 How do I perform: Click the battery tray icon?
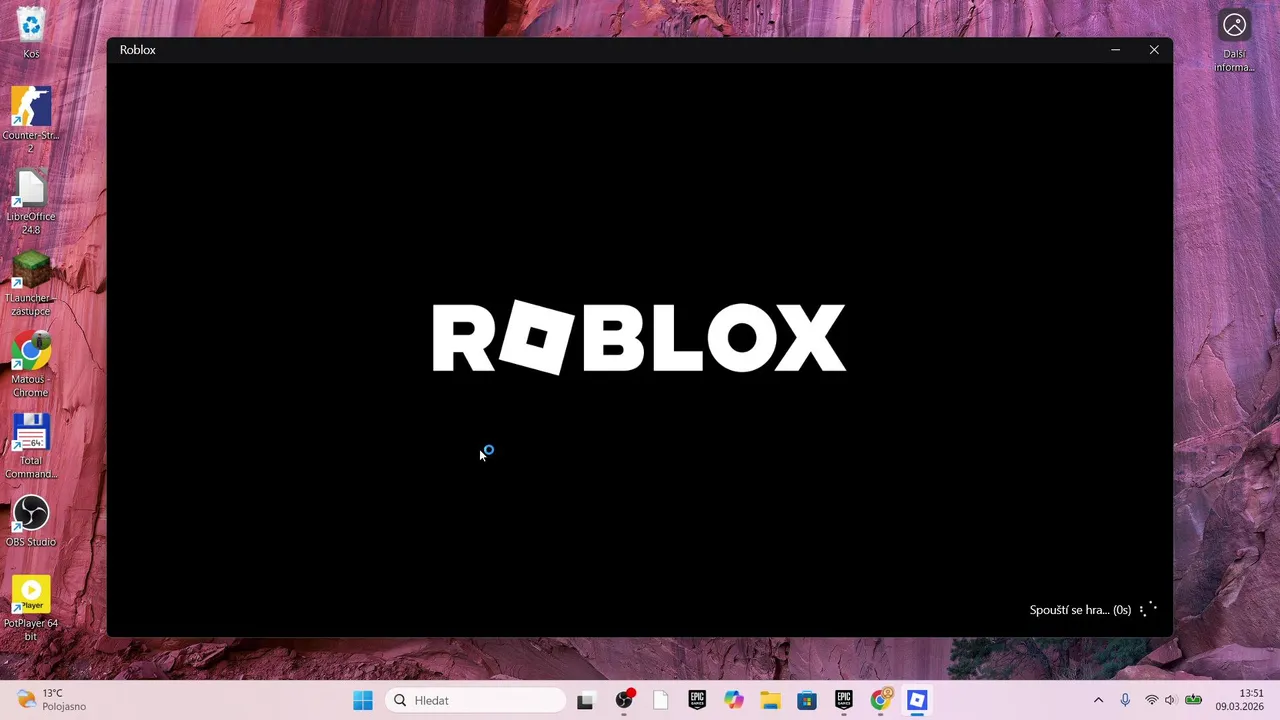(1193, 700)
